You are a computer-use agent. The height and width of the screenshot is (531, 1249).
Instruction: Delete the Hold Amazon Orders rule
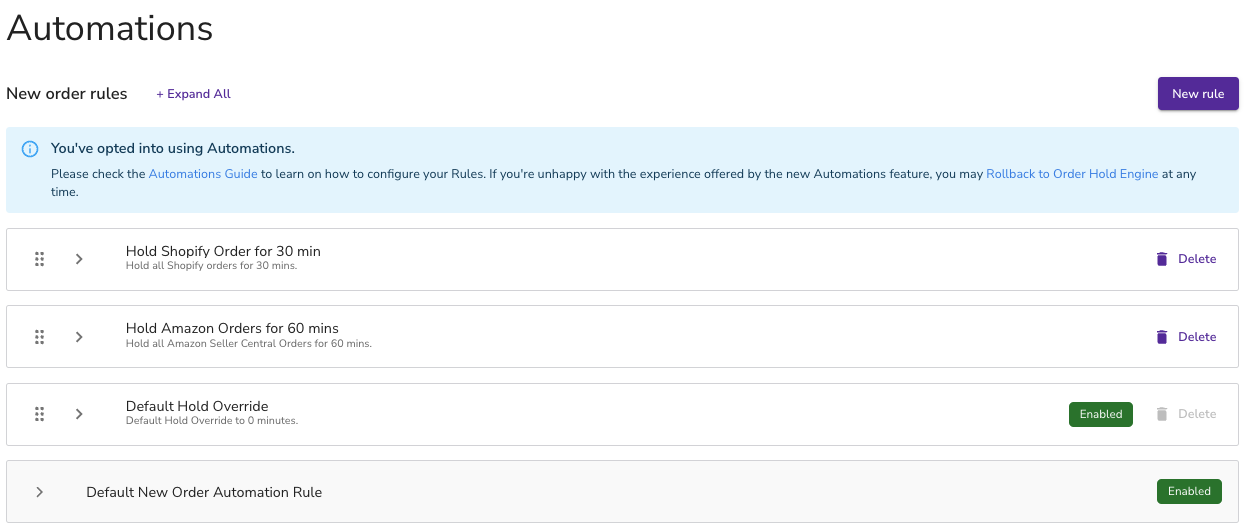(x=1186, y=337)
